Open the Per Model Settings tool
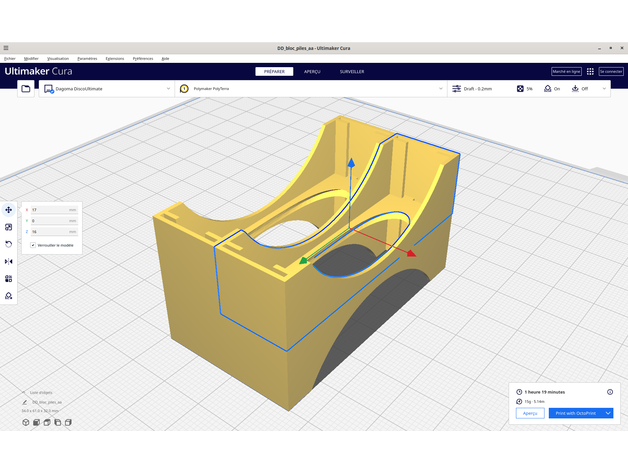The width and height of the screenshot is (628, 472). (x=9, y=279)
